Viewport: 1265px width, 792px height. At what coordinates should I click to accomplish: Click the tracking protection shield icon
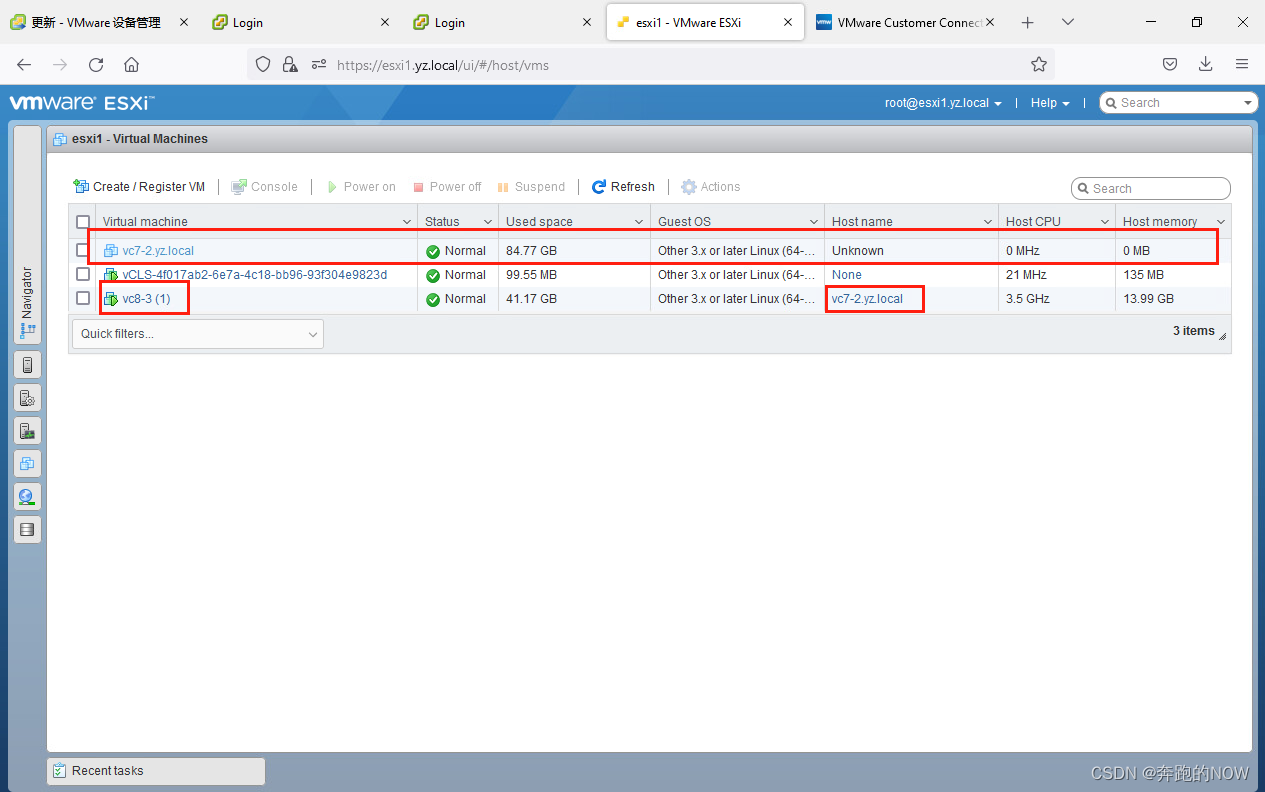pyautogui.click(x=263, y=64)
